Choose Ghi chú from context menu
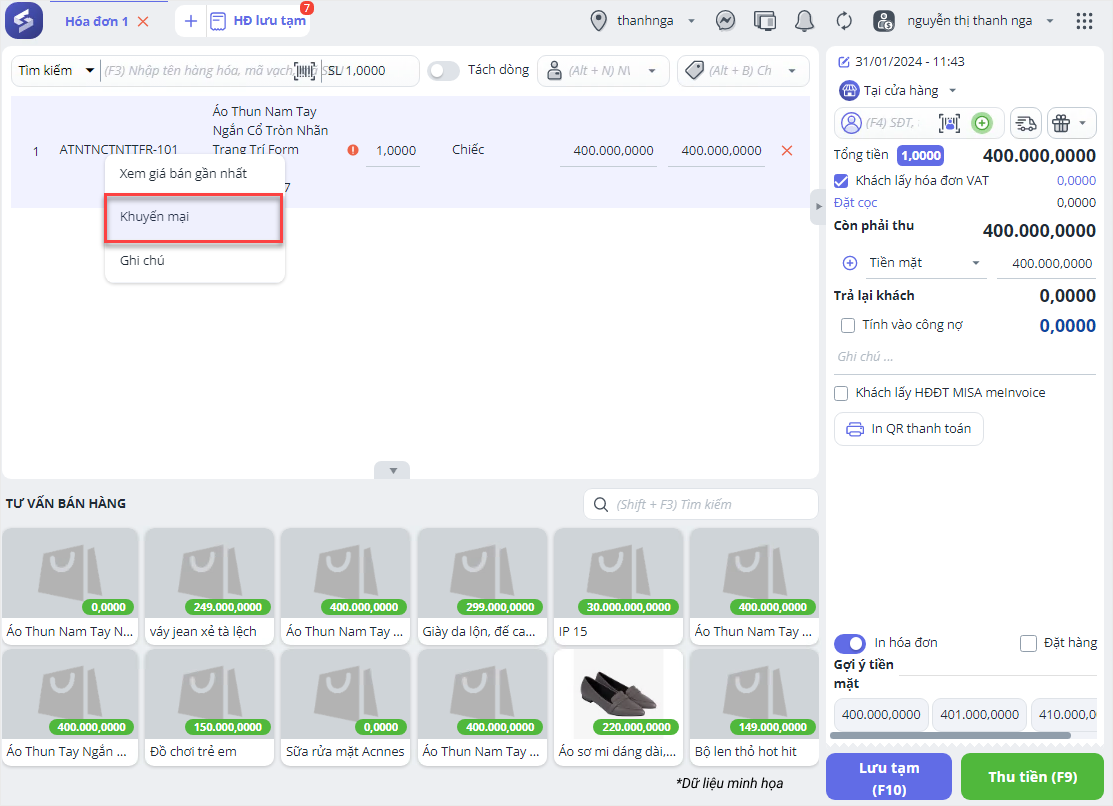Viewport: 1113px width, 806px height. (194, 261)
